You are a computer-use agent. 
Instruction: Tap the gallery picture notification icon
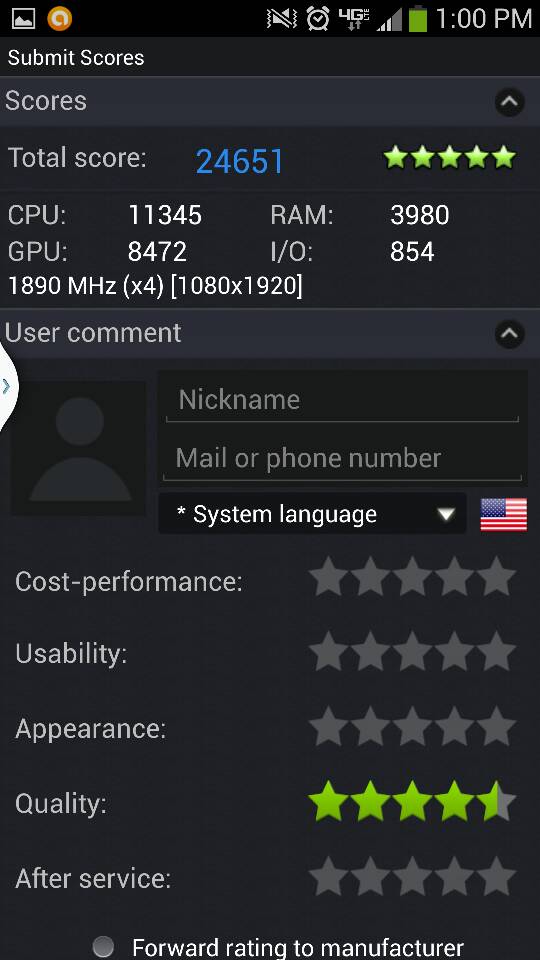23,18
